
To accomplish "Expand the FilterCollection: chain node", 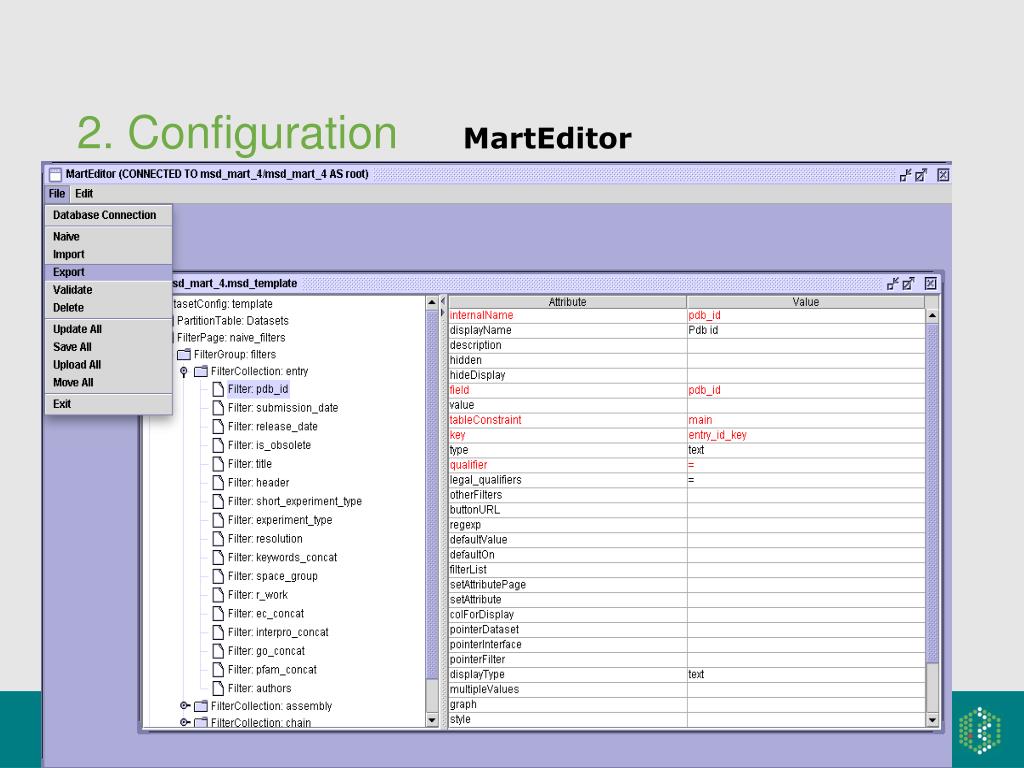I will coord(184,722).
